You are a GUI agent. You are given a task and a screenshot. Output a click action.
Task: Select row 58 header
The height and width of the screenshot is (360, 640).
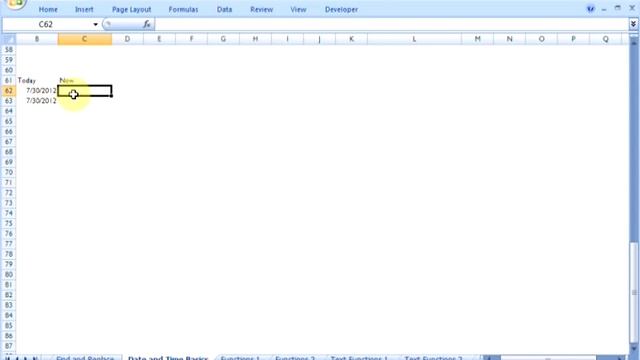9,50
